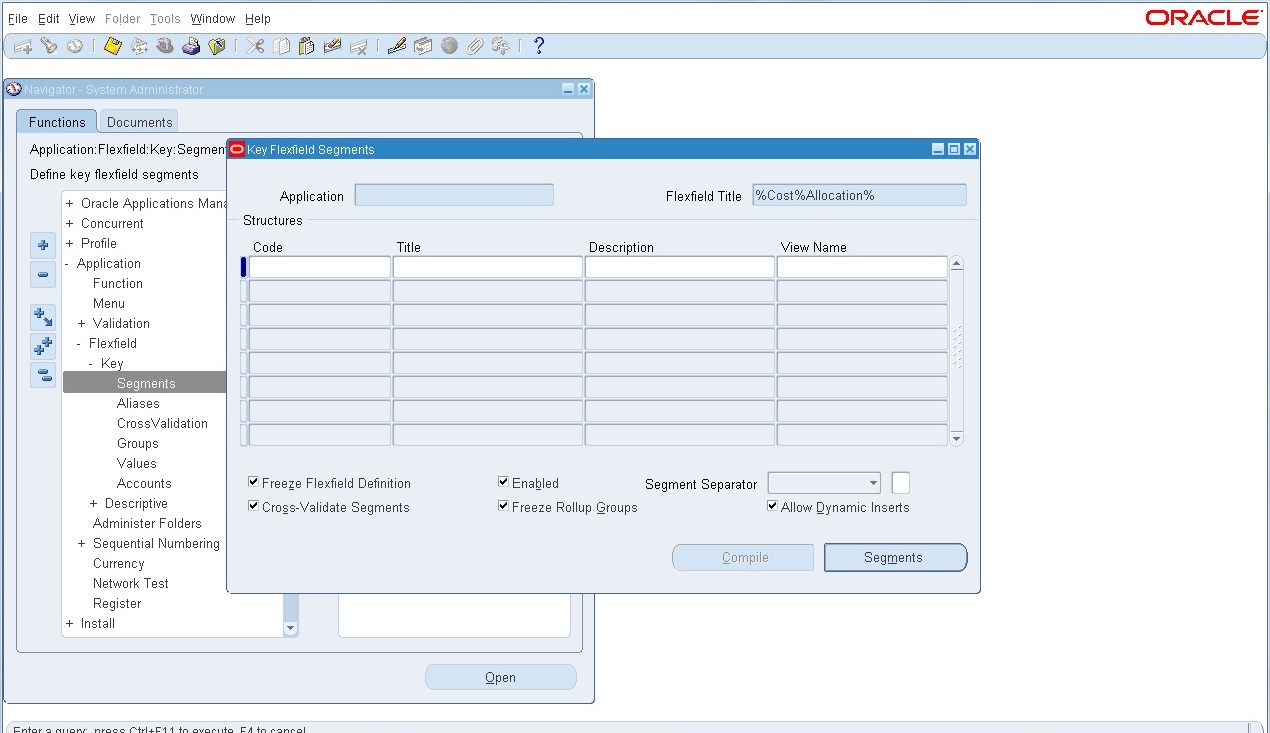Click the Clear Record eraser icon
The image size is (1270, 733).
pos(333,46)
